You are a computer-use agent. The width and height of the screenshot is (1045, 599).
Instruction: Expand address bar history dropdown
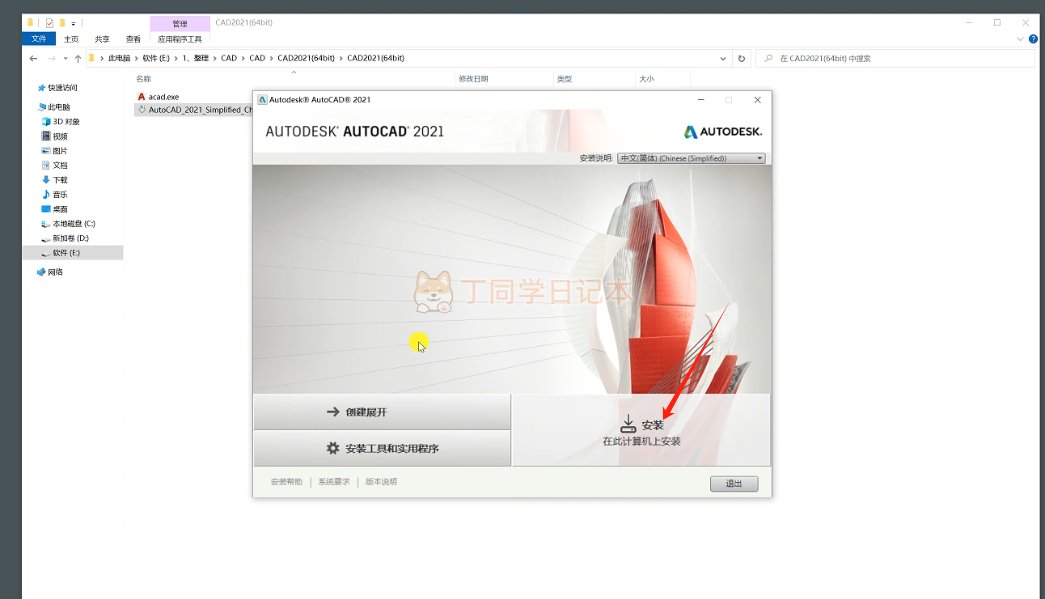click(722, 59)
